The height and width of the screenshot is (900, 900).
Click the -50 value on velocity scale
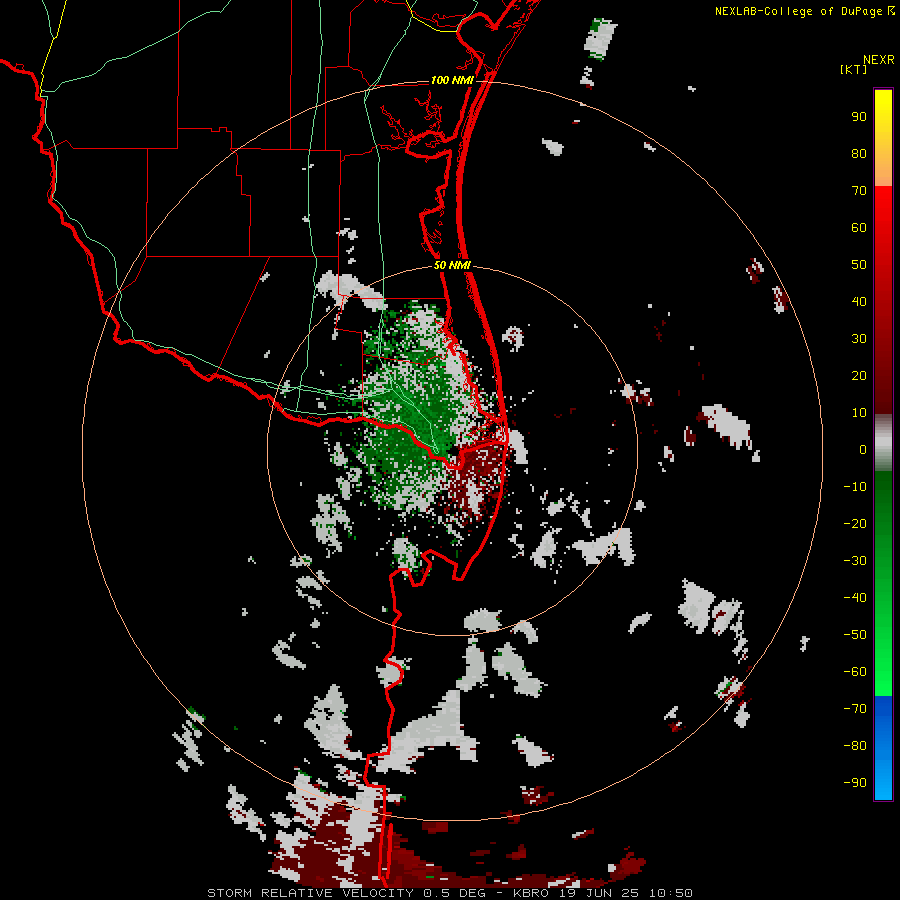point(855,635)
